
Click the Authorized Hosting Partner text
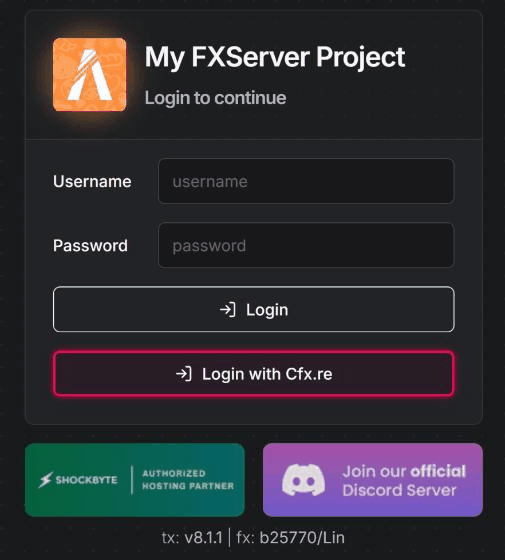pos(188,480)
